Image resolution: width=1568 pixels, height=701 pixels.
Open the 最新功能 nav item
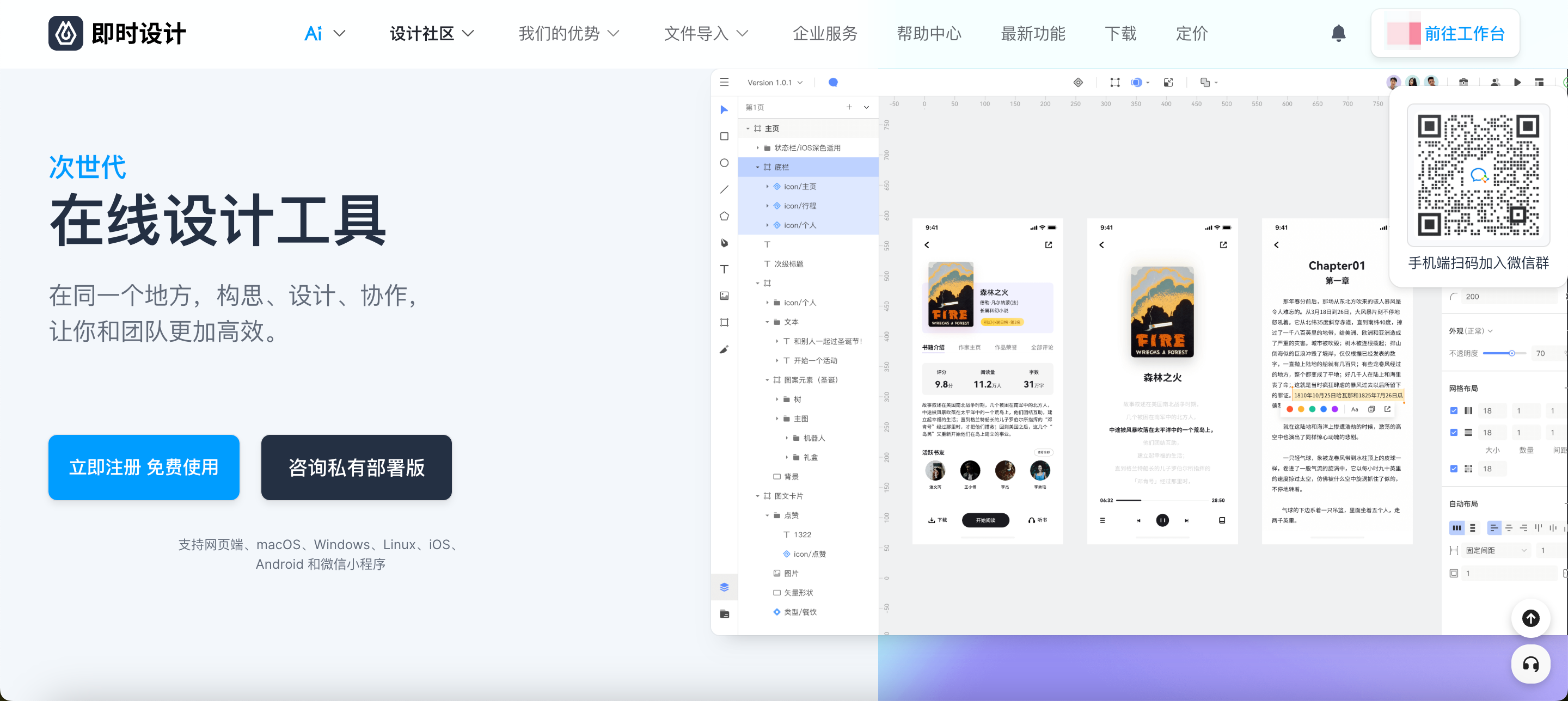(1033, 33)
